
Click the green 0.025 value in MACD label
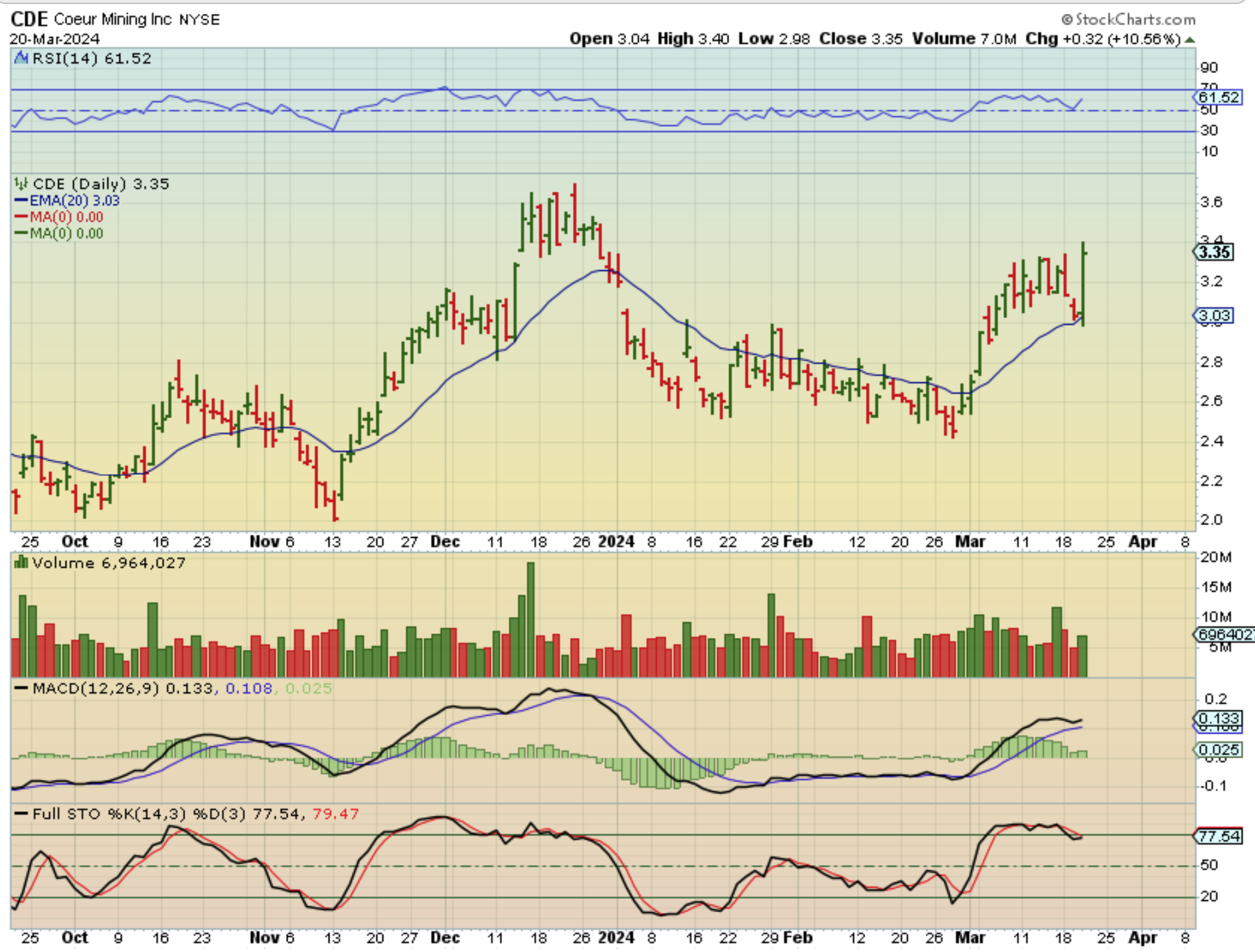pyautogui.click(x=309, y=688)
